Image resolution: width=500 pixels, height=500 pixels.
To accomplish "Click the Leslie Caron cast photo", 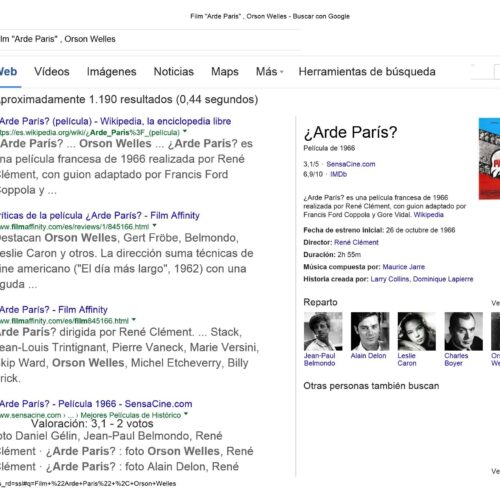I will [x=417, y=331].
